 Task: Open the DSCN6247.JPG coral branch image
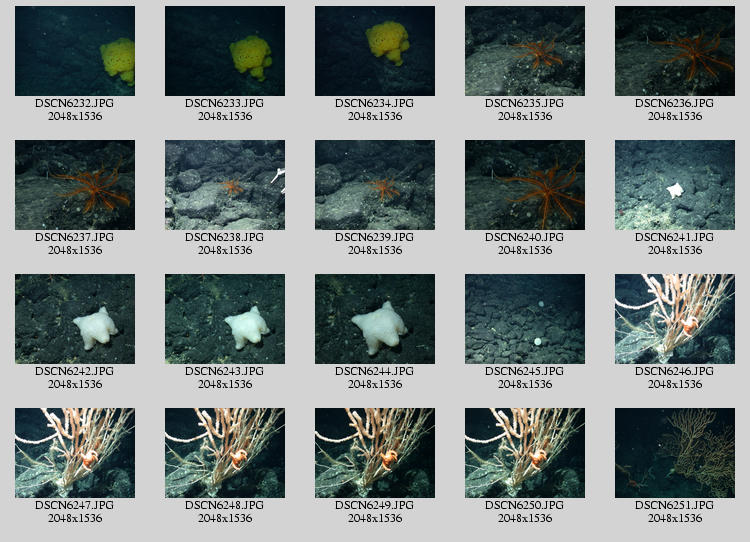pos(75,453)
